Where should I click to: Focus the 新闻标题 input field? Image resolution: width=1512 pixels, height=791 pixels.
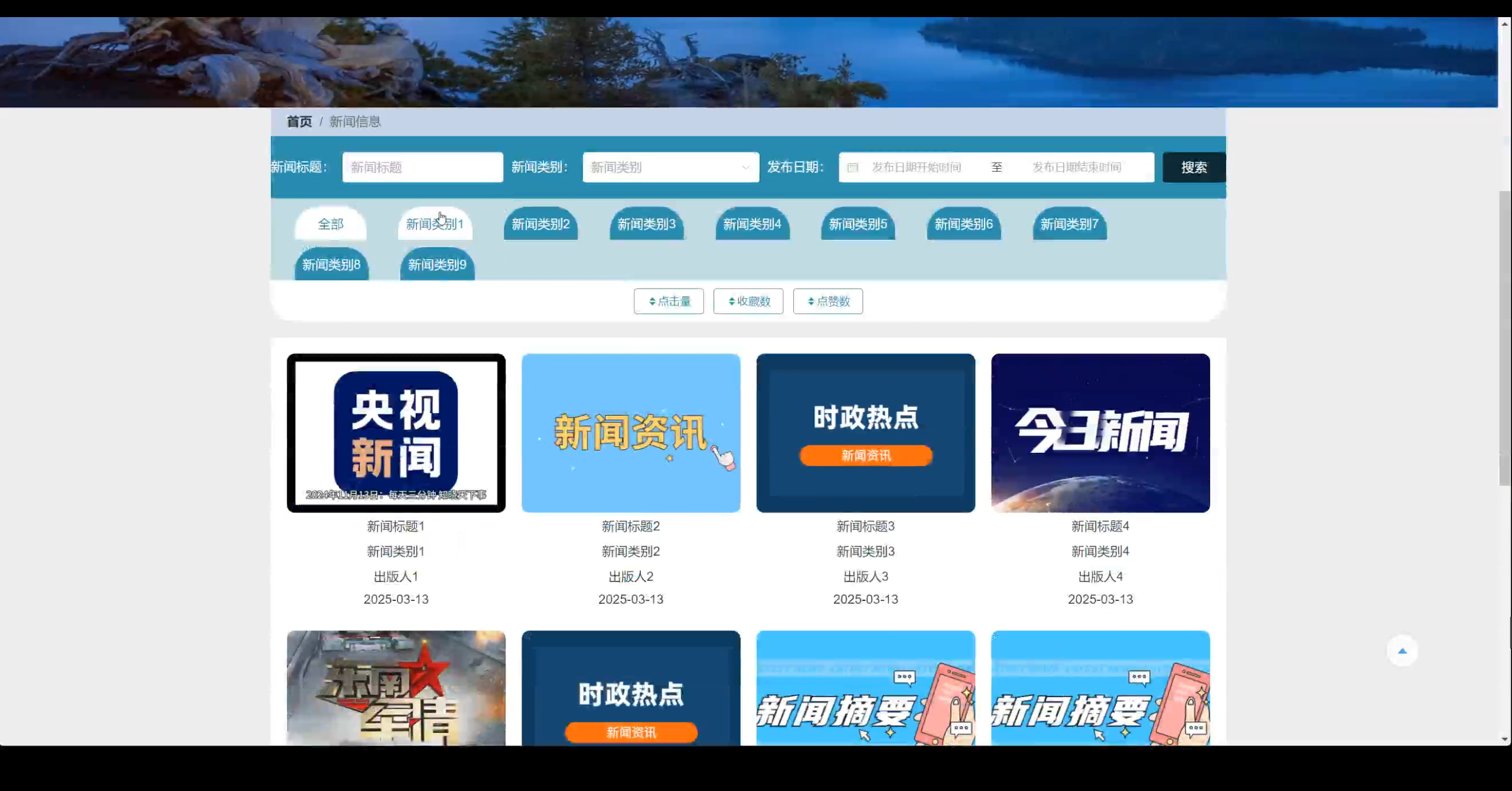point(422,168)
